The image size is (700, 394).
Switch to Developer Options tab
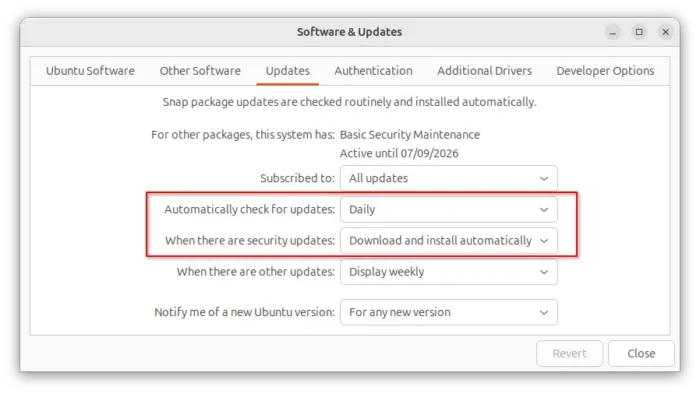tap(605, 71)
